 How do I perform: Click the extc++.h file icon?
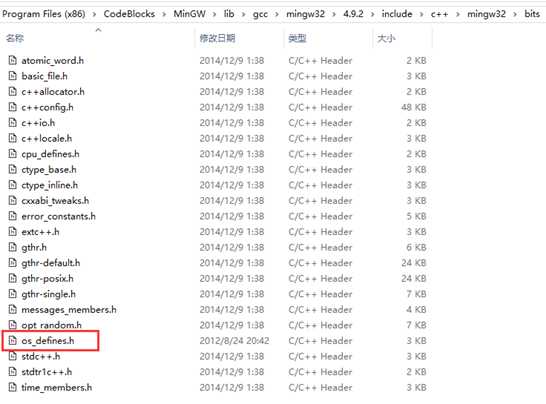pyautogui.click(x=13, y=232)
